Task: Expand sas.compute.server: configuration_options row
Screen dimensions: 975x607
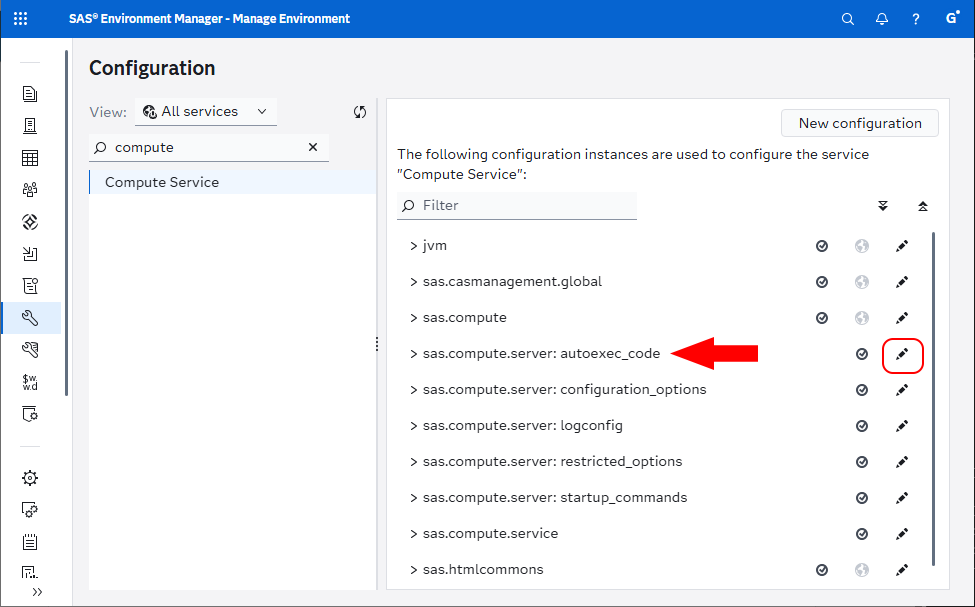Action: [414, 391]
